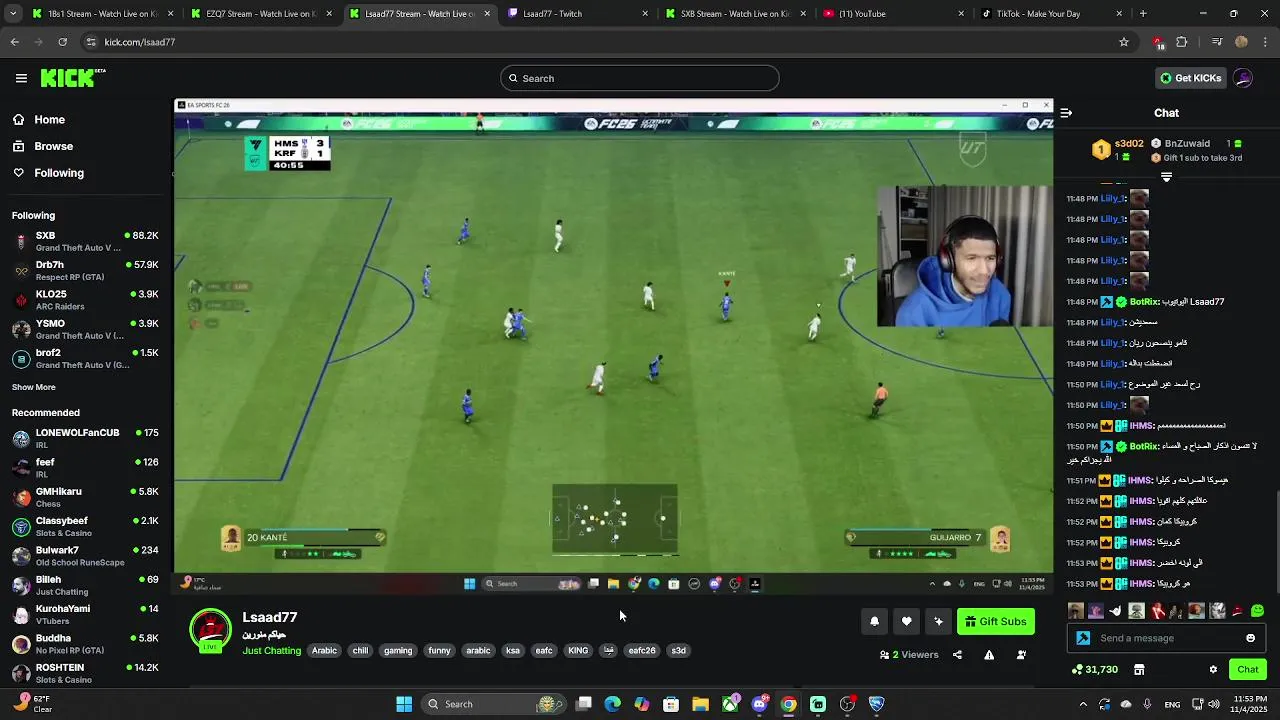Click the report warning triangle icon
1280x720 pixels.
coord(989,655)
